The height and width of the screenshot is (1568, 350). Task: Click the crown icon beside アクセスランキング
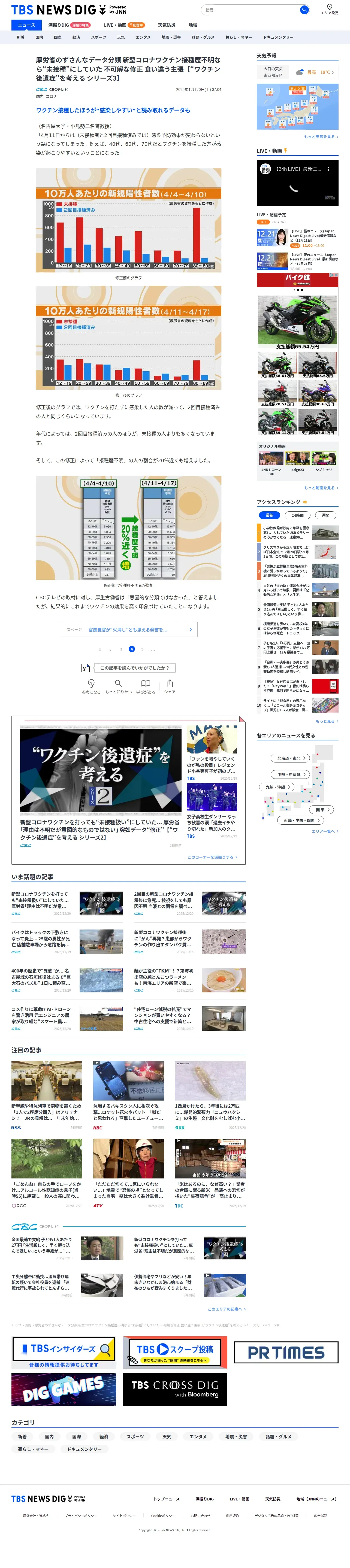click(305, 502)
